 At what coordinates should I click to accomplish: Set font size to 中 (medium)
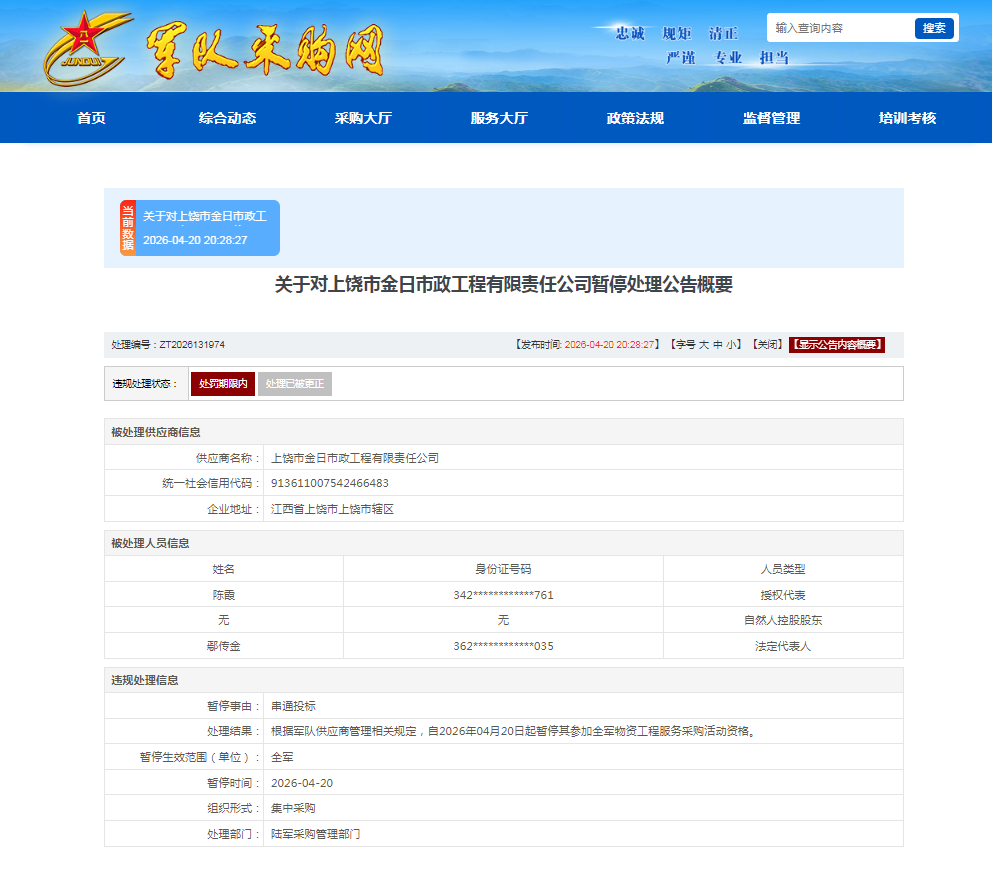718,345
